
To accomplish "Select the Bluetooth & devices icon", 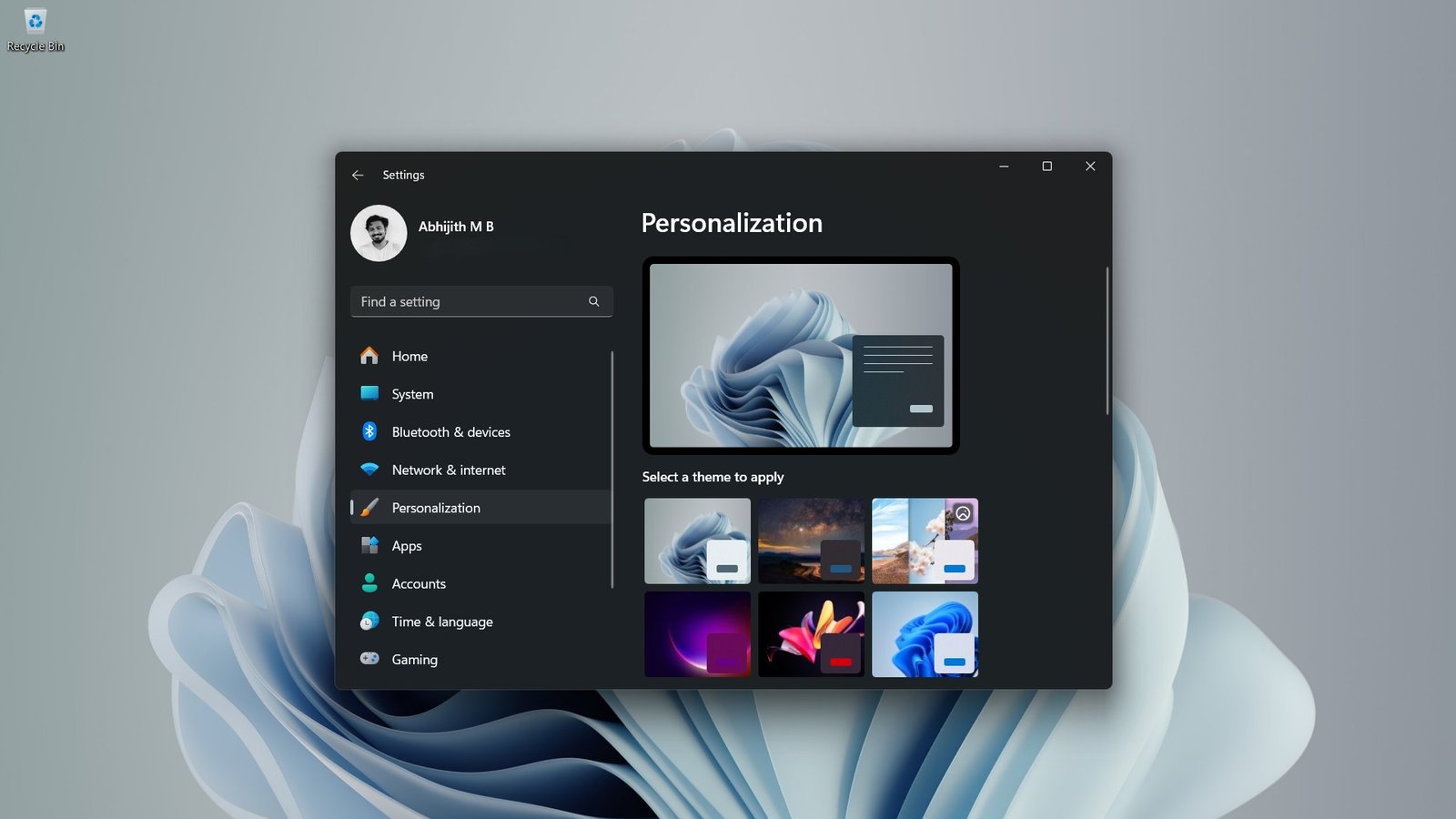I will point(369,431).
